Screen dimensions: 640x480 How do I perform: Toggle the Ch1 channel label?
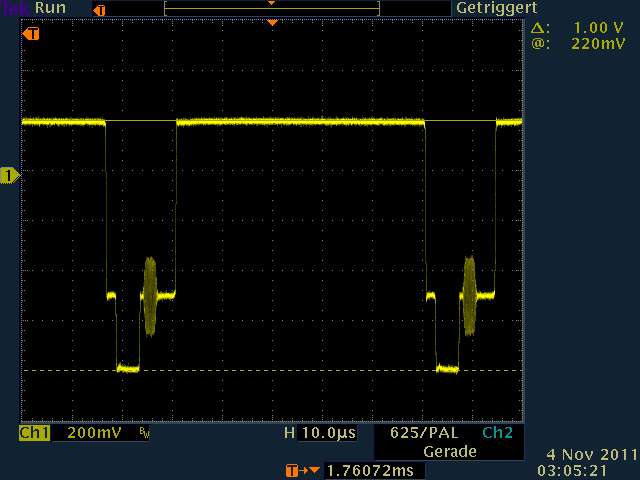(34, 433)
